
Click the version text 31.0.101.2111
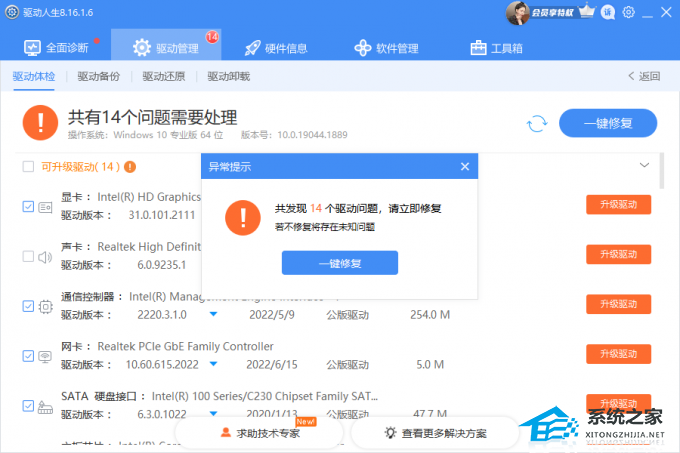pos(162,215)
